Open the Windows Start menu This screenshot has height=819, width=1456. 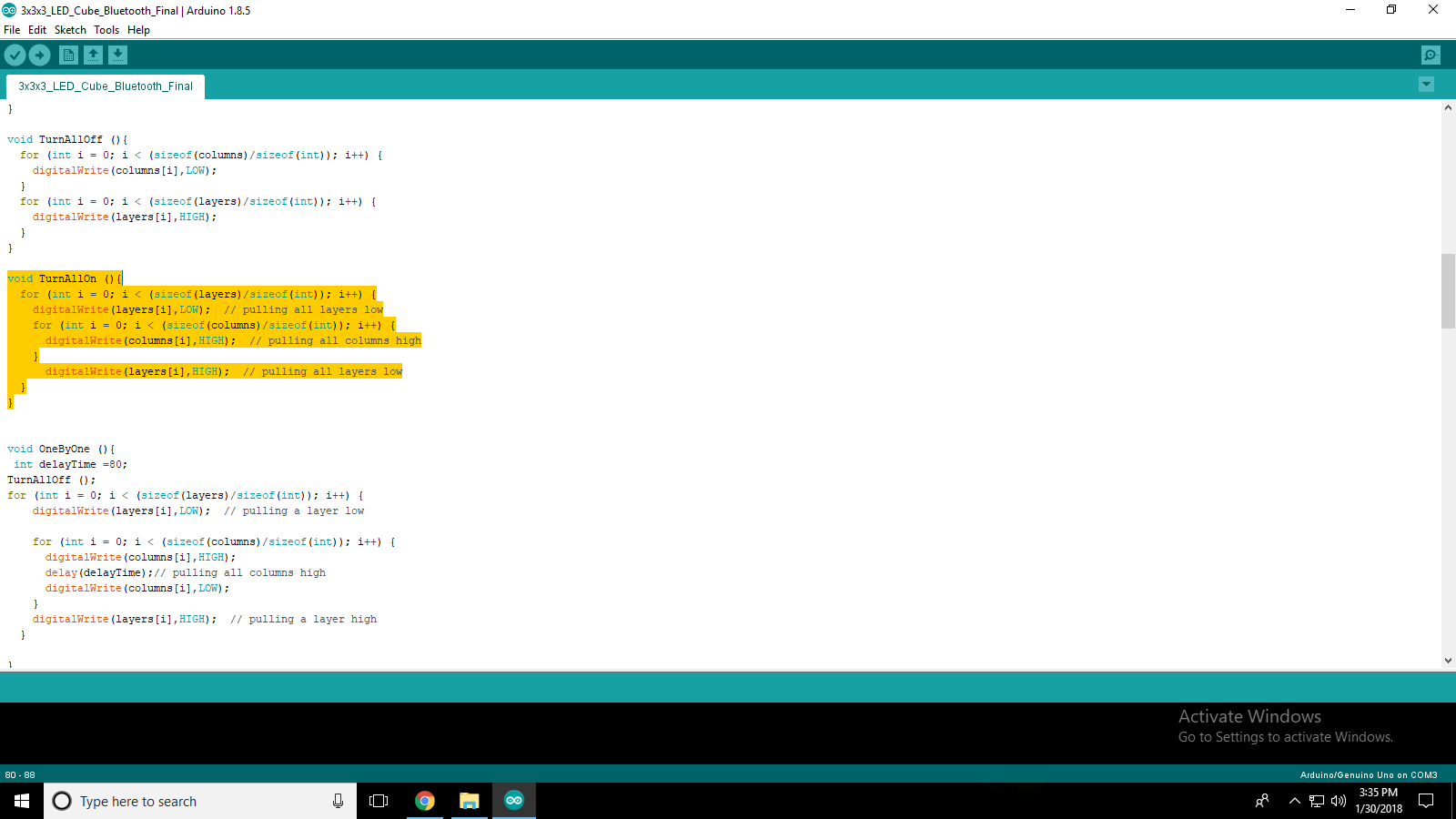pyautogui.click(x=22, y=801)
